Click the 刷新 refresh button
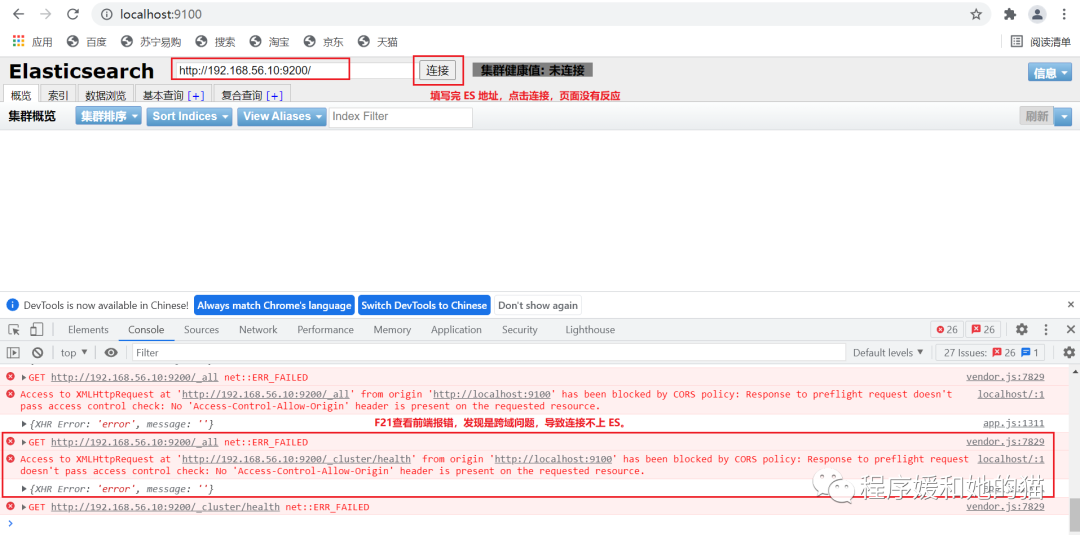Viewport: 1080px width, 535px height. [1037, 116]
